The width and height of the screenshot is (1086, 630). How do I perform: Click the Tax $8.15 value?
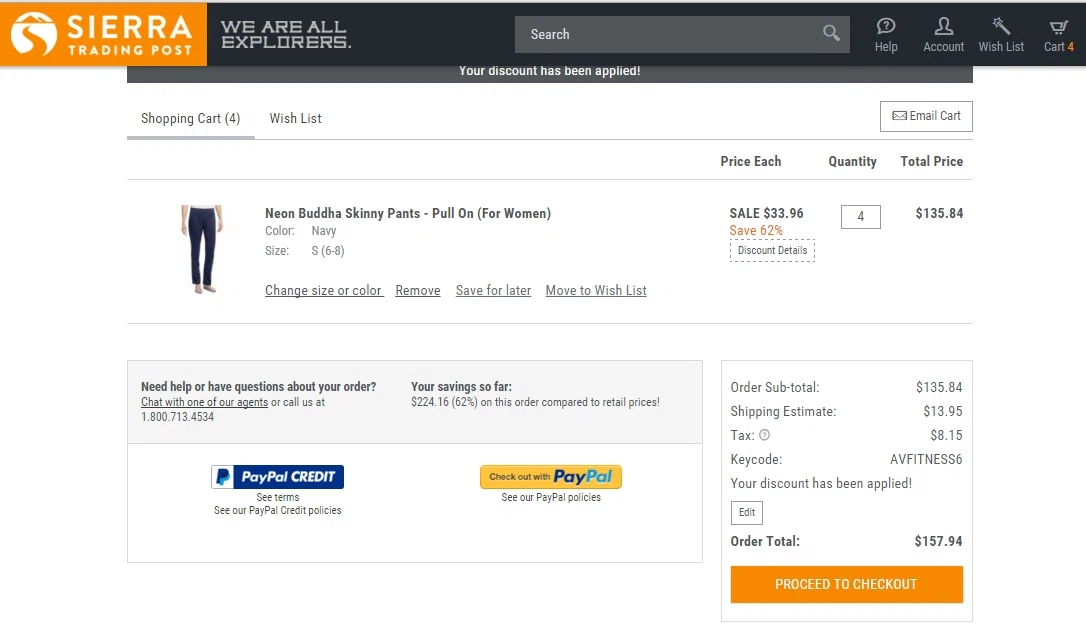pos(946,435)
